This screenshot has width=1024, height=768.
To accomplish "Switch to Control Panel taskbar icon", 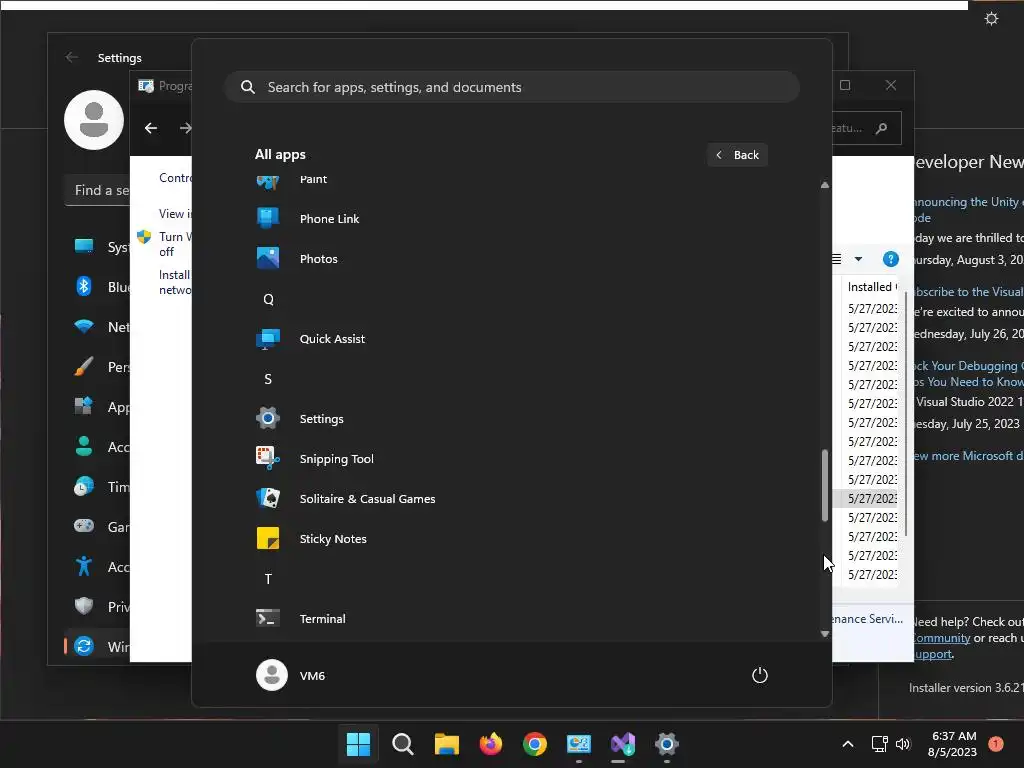I will (579, 744).
